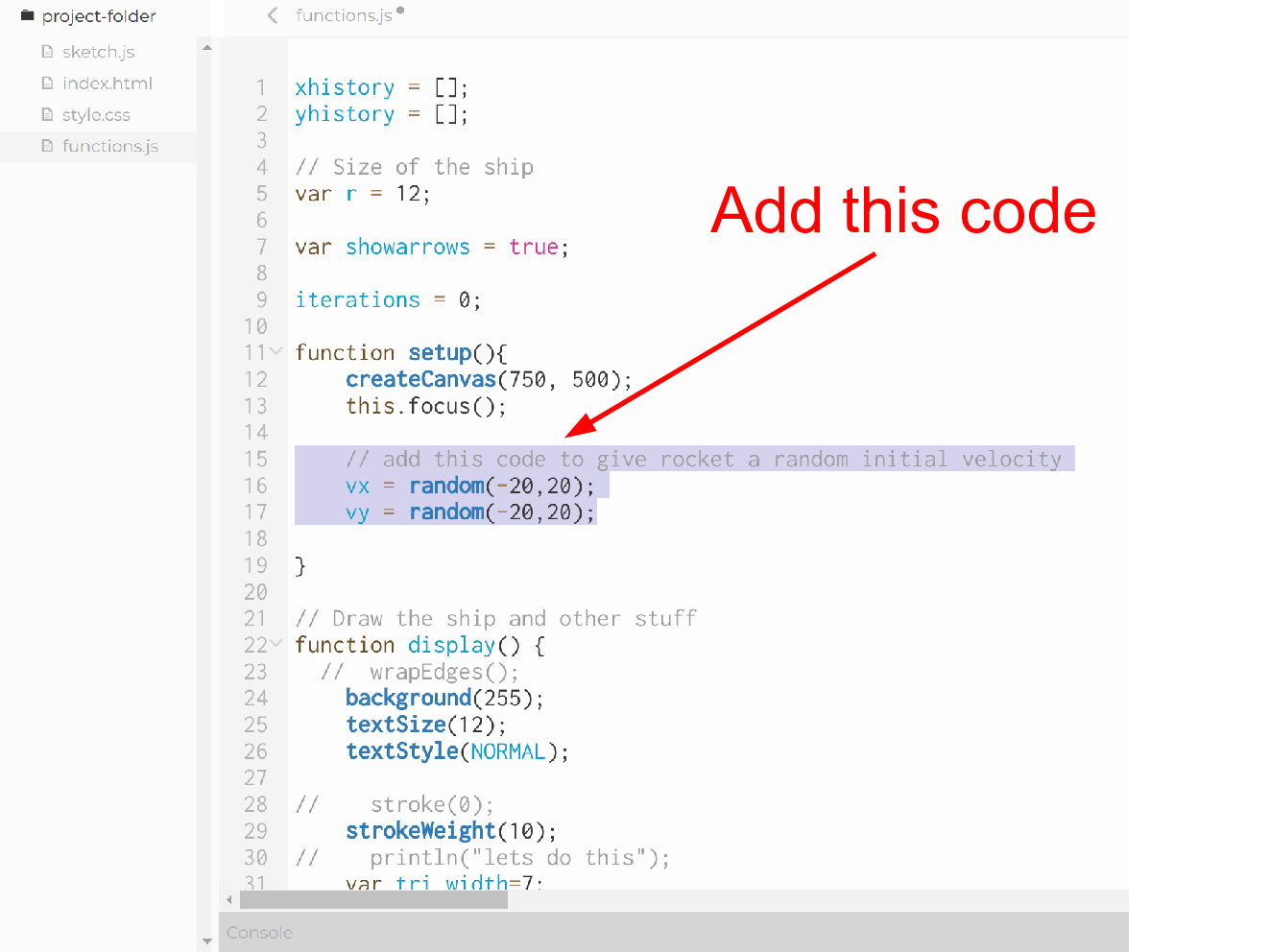The width and height of the screenshot is (1270, 952).
Task: Click the project-folder folder icon
Action: [x=27, y=15]
